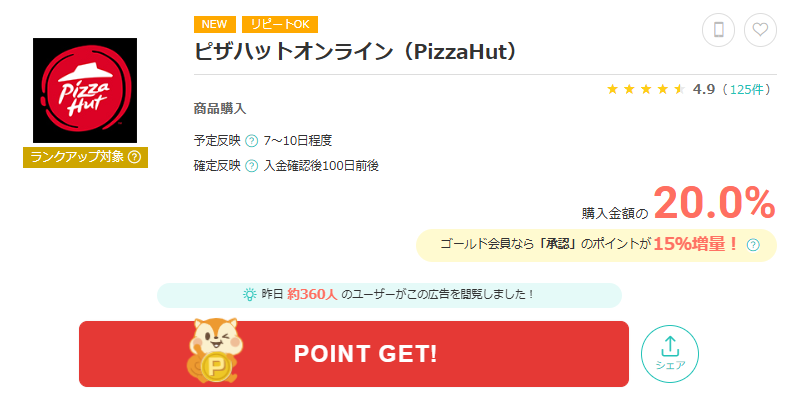
Task: Click help icon beside 15%増量 text
Action: [753, 245]
